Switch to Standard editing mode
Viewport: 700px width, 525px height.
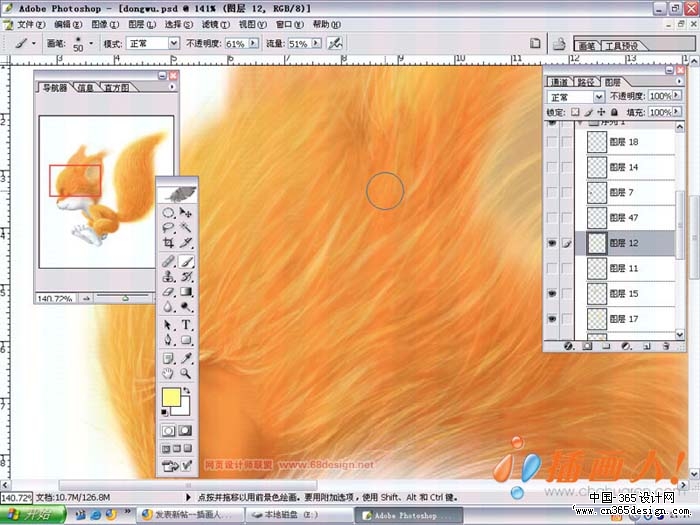168,430
